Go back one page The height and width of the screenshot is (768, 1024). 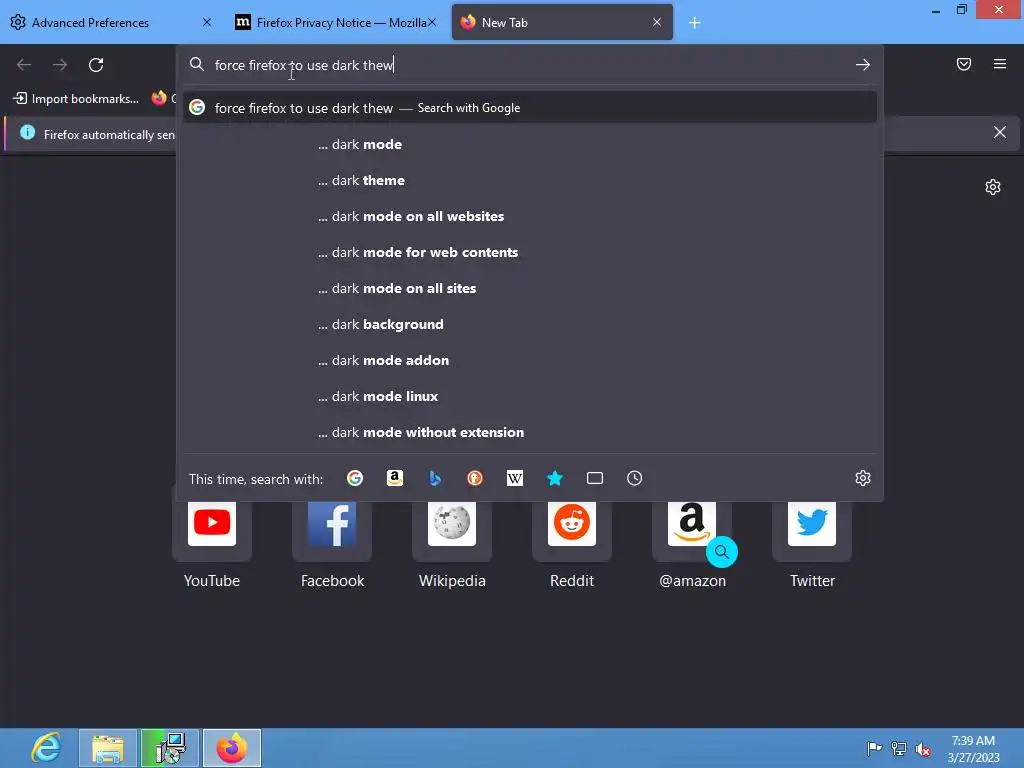[24, 65]
